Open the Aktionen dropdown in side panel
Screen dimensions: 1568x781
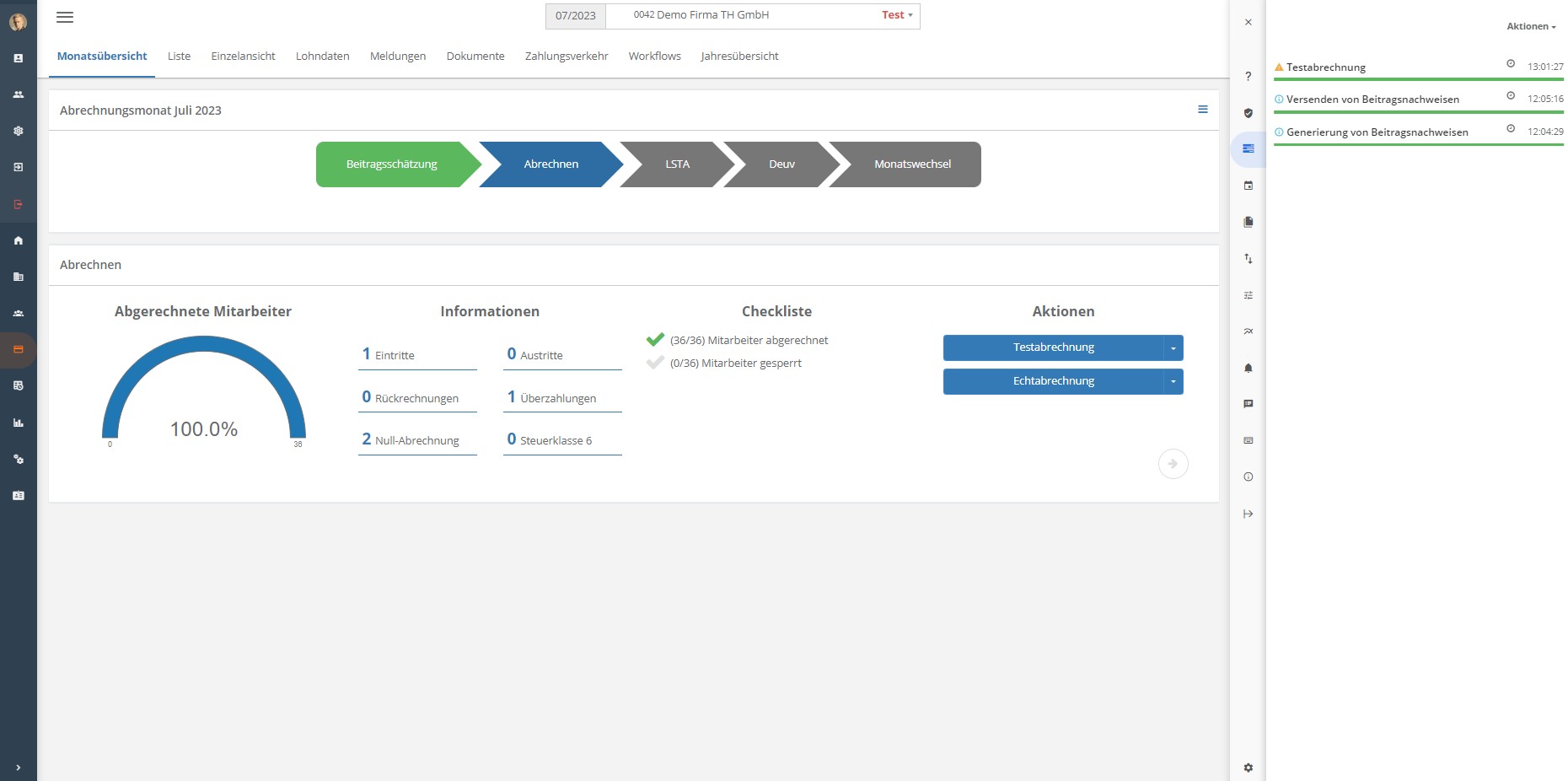[x=1531, y=26]
